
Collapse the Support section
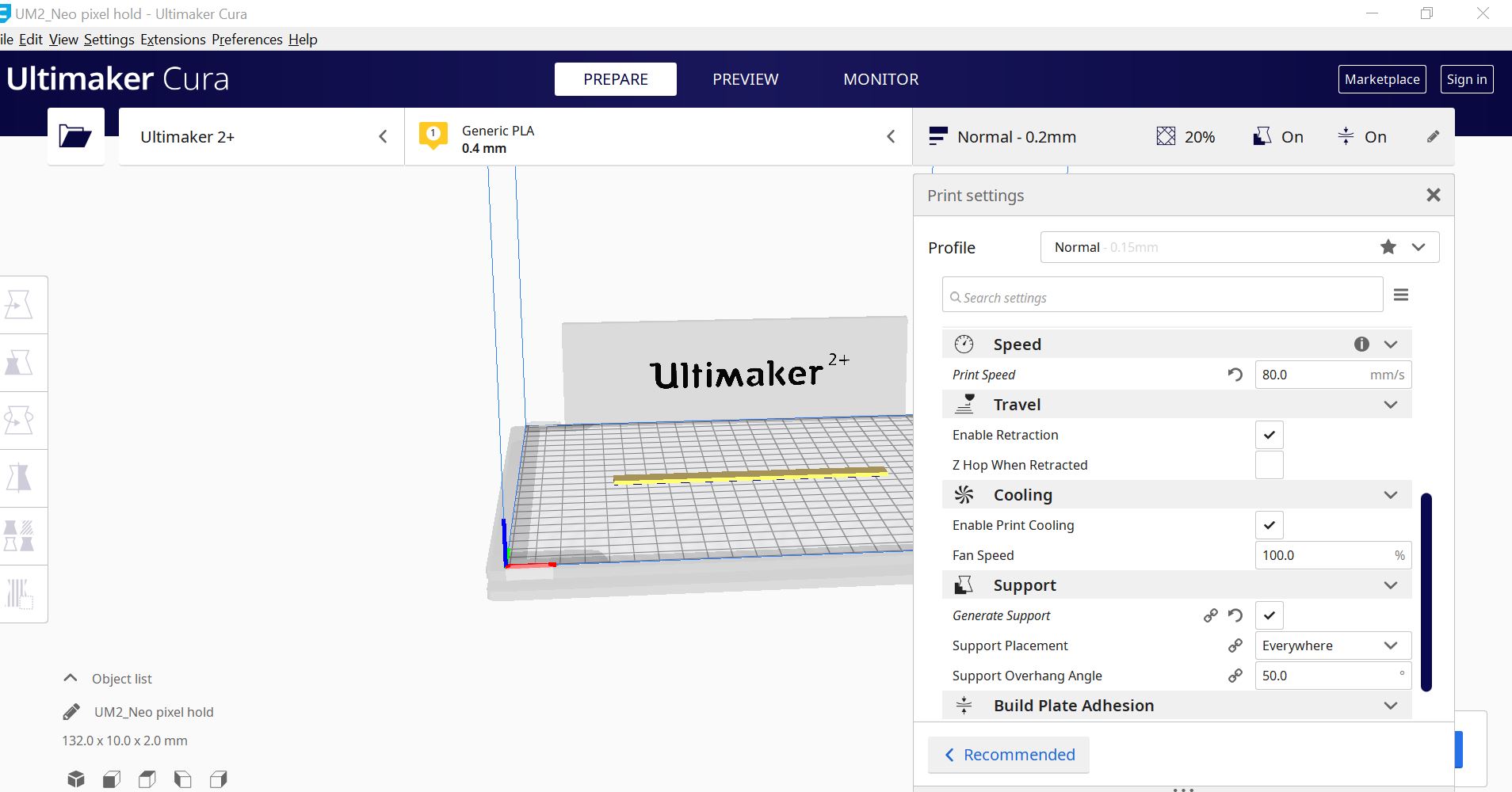click(x=1390, y=585)
